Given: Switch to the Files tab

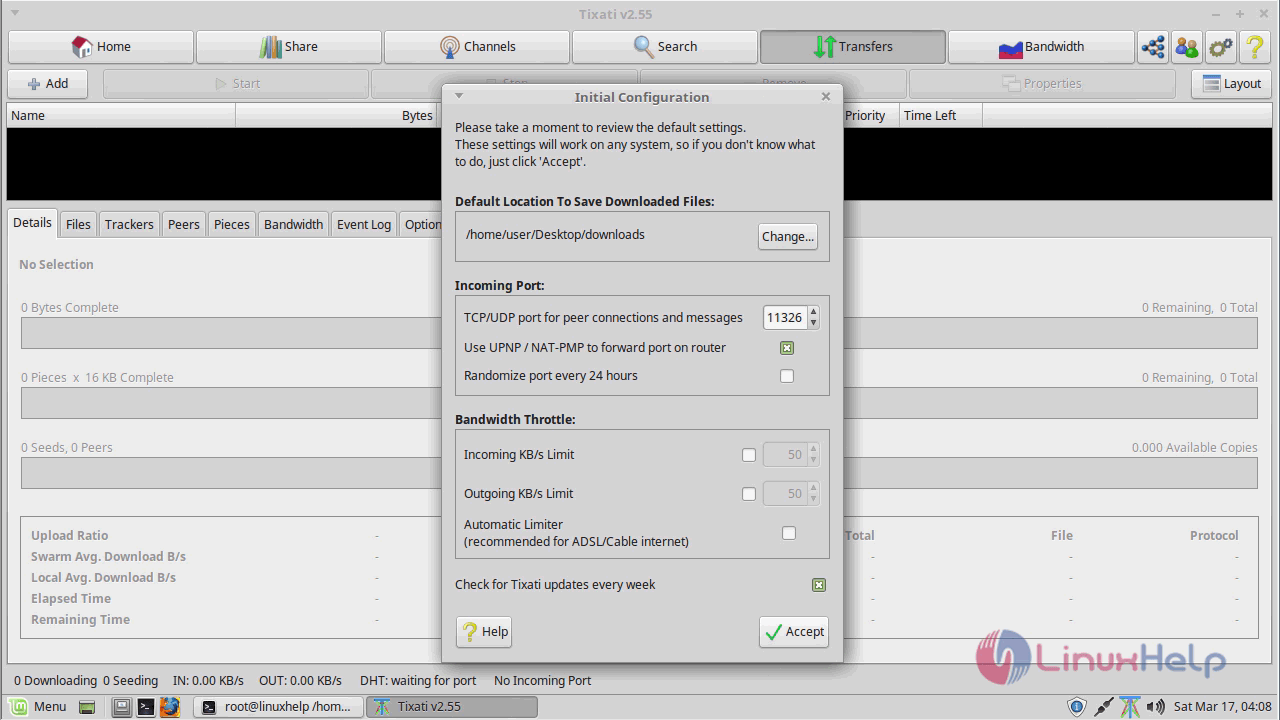Looking at the screenshot, I should coord(78,224).
